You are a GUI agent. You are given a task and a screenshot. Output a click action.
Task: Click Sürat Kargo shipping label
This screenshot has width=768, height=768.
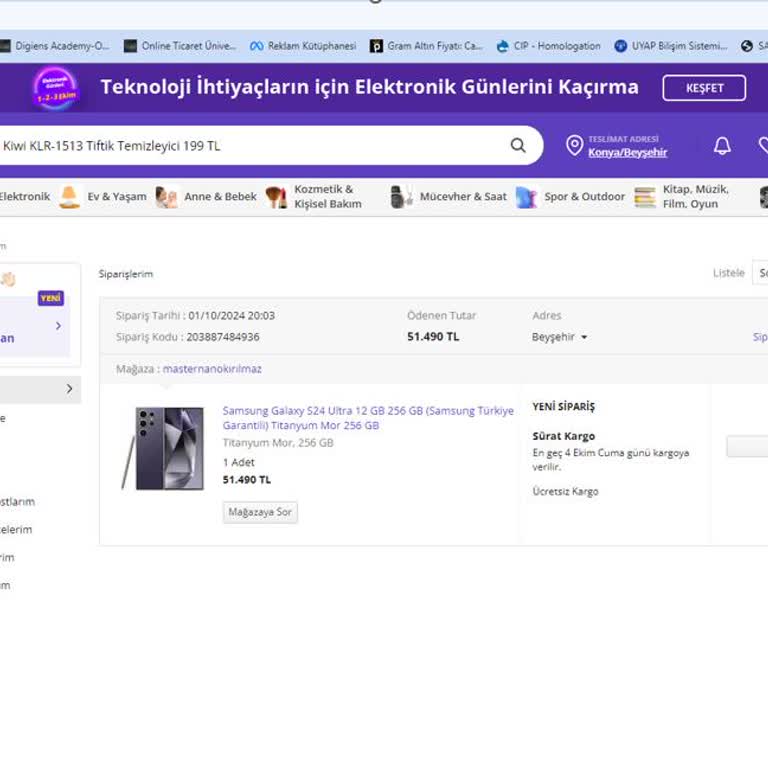[563, 436]
